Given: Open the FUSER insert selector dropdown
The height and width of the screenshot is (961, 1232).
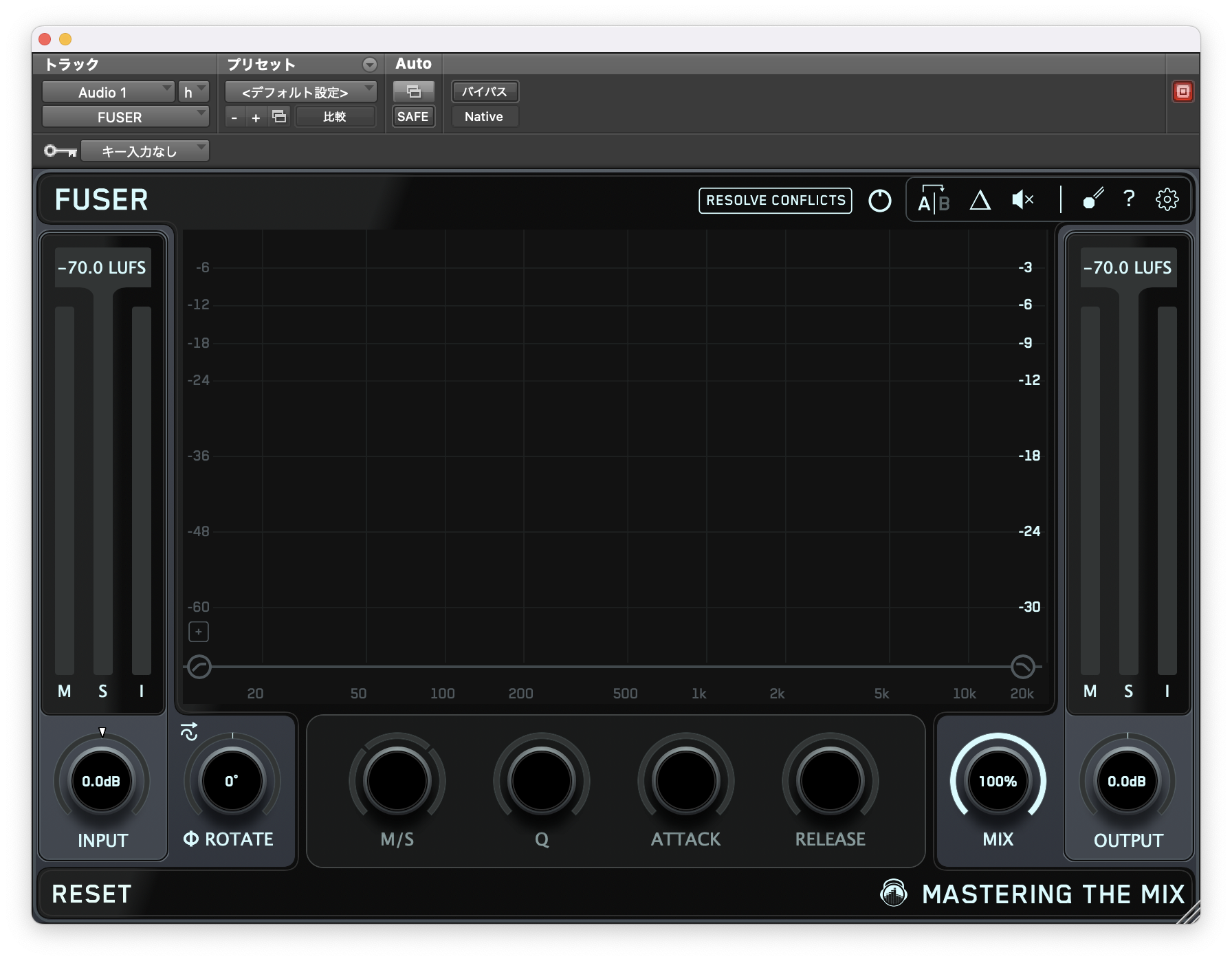Looking at the screenshot, I should click(x=125, y=116).
